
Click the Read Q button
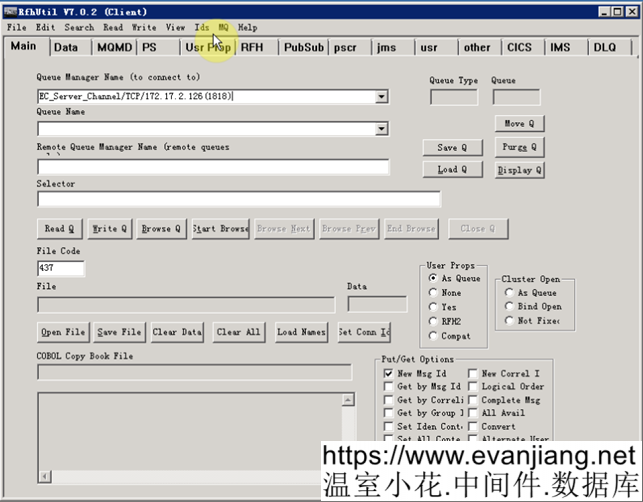coord(60,228)
